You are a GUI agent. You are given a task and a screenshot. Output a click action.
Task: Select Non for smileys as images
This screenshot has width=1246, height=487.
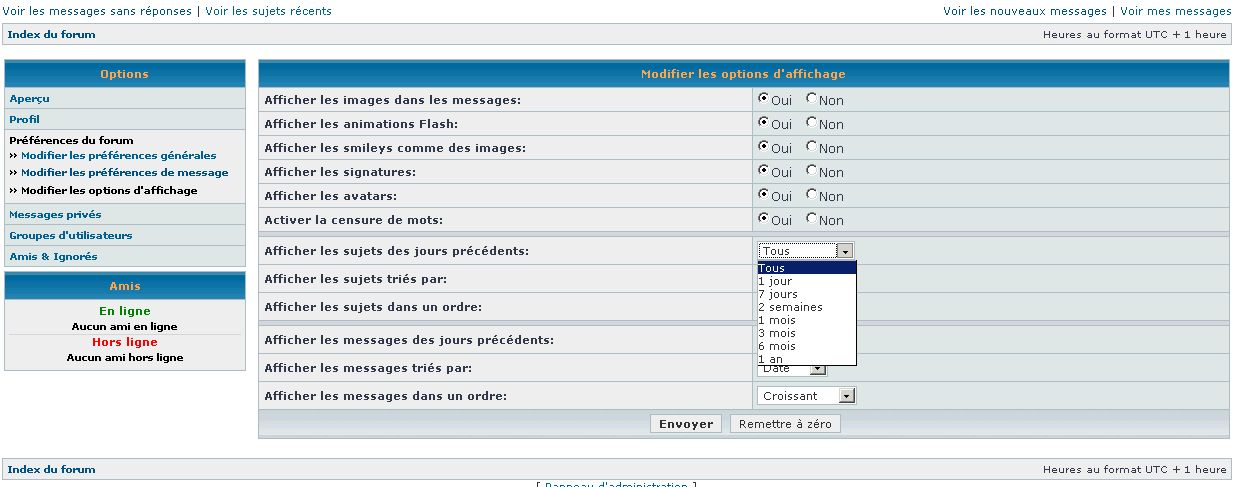(x=812, y=147)
